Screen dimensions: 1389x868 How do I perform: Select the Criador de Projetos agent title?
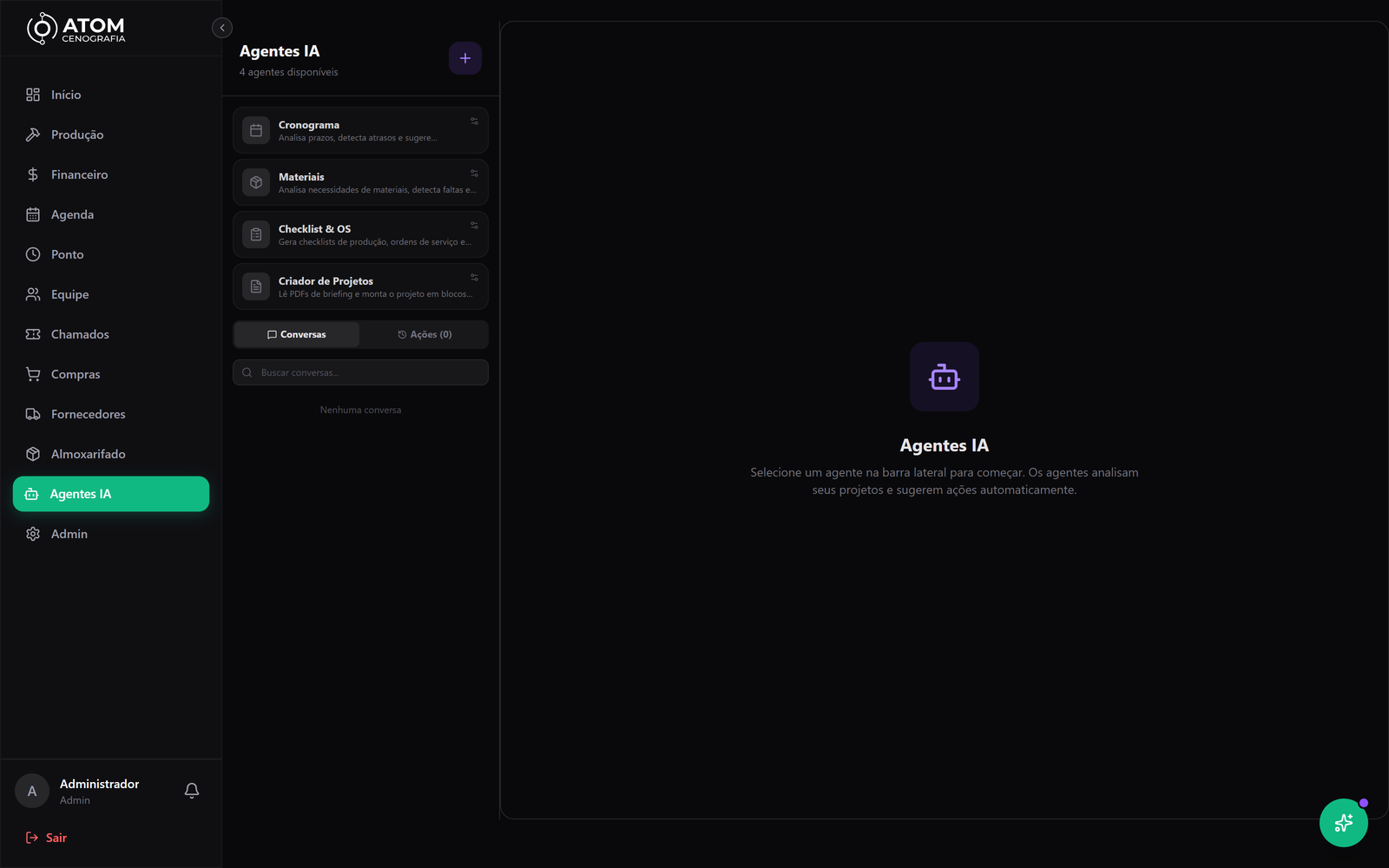point(326,281)
